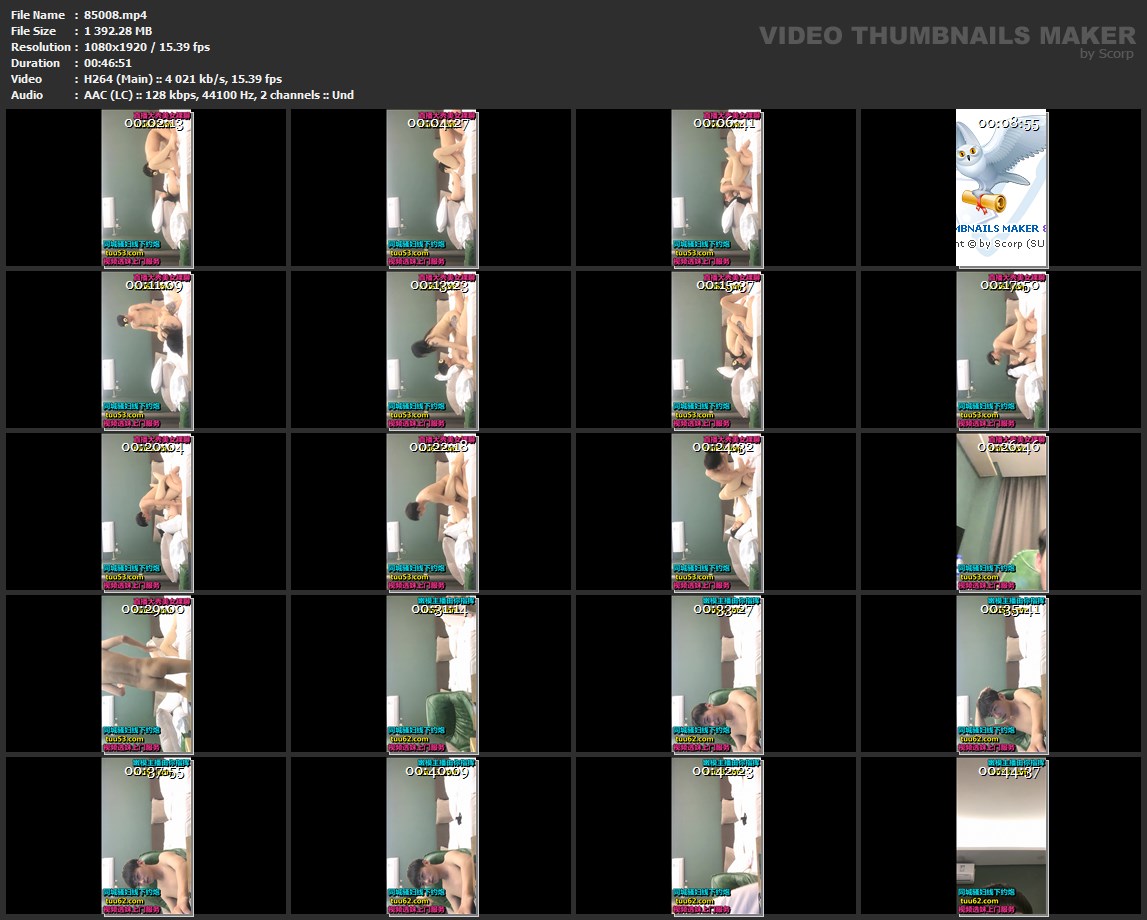Viewport: 1147px width, 920px height.
Task: Click the Audio AAC info line
Action: click(x=218, y=95)
